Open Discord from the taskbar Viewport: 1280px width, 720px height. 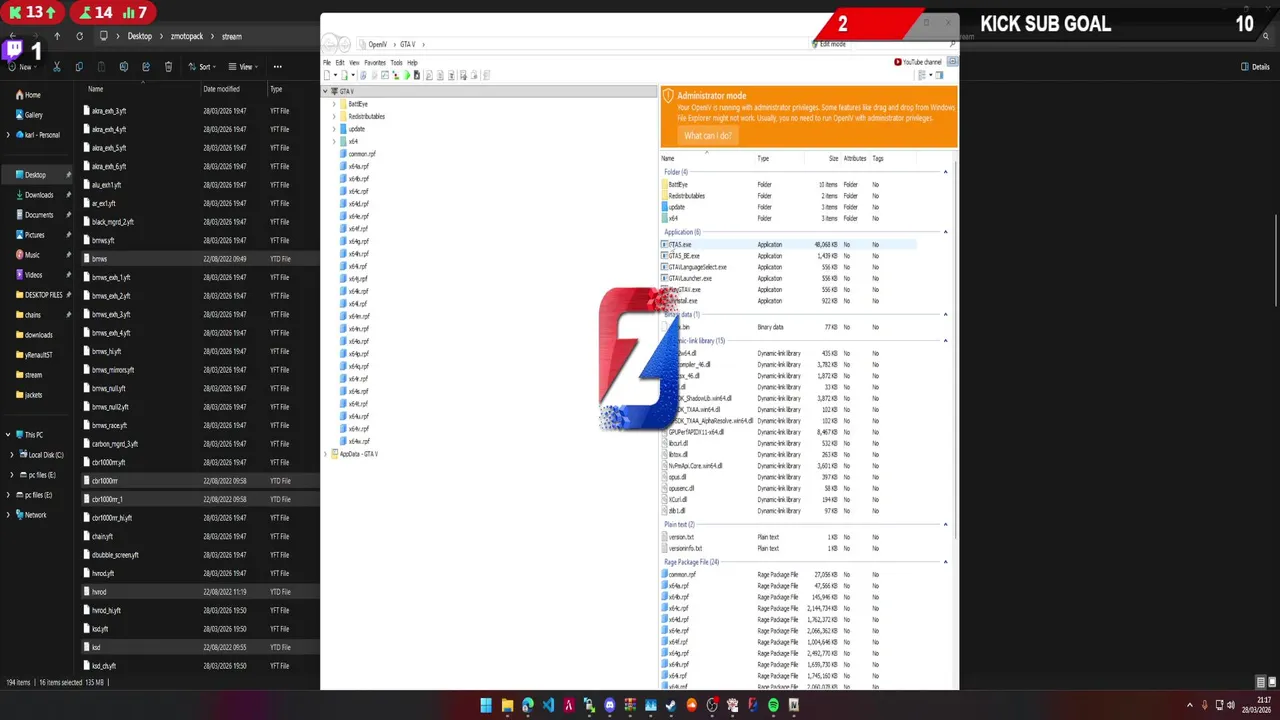click(x=610, y=705)
